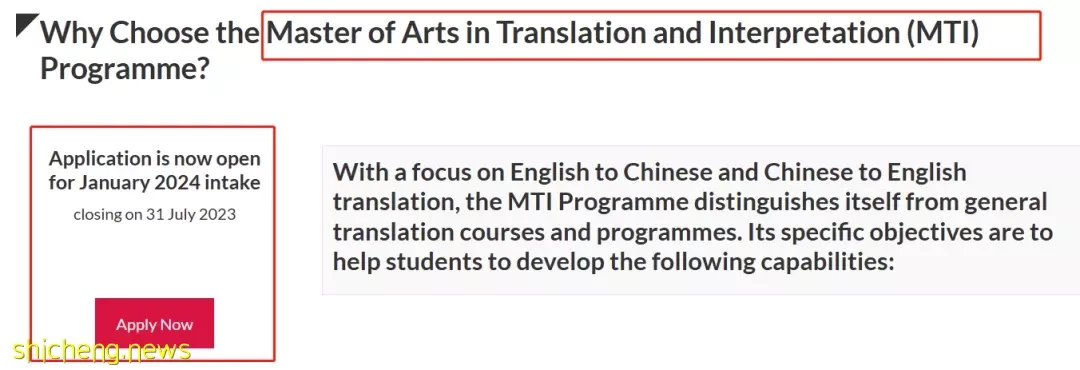
Task: Click the word "Programme?" in the heading
Action: coord(125,68)
